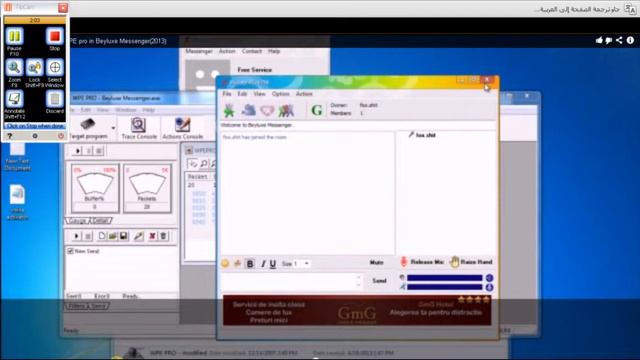Open the Annotate tool in the recorder
The width and height of the screenshot is (640, 360).
[14, 99]
